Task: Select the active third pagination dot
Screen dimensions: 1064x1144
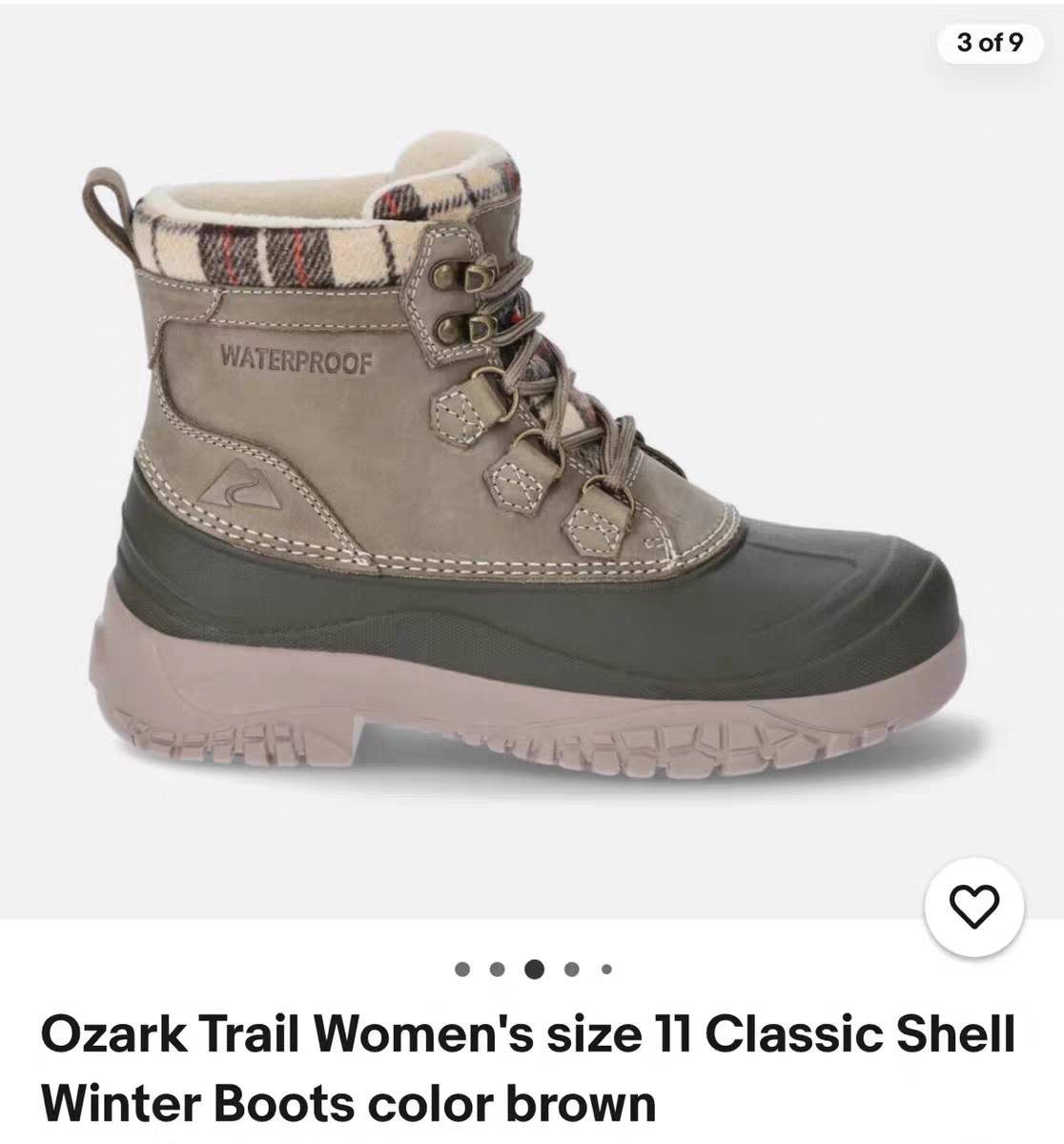Action: 534,970
